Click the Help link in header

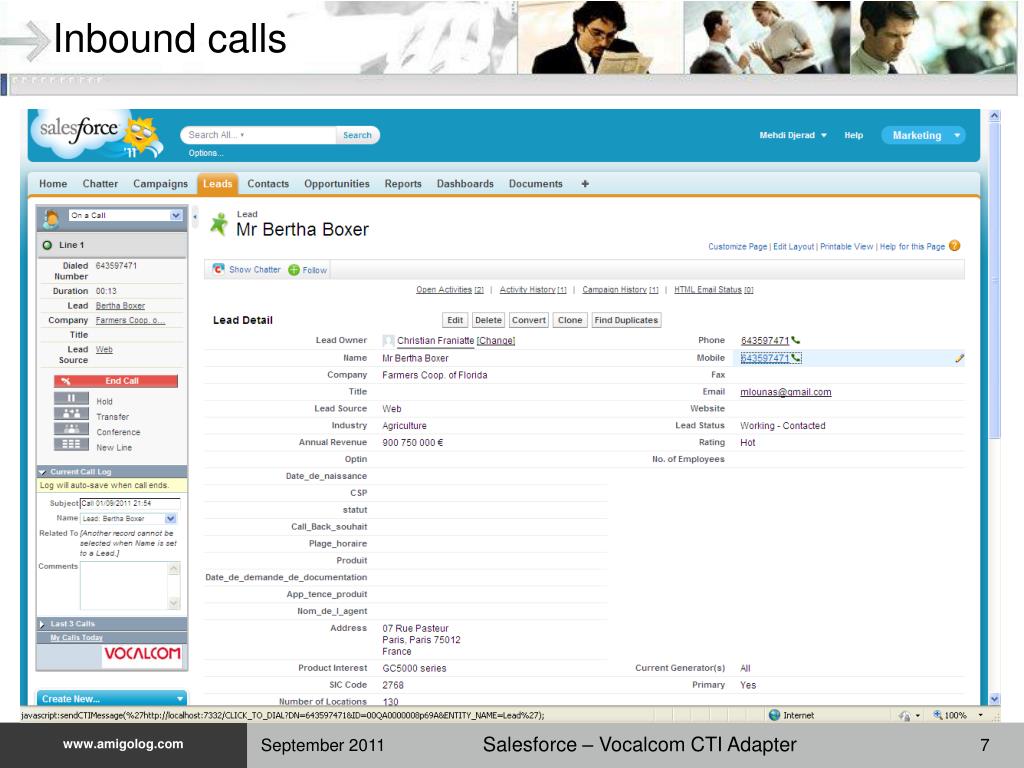pyautogui.click(x=854, y=135)
